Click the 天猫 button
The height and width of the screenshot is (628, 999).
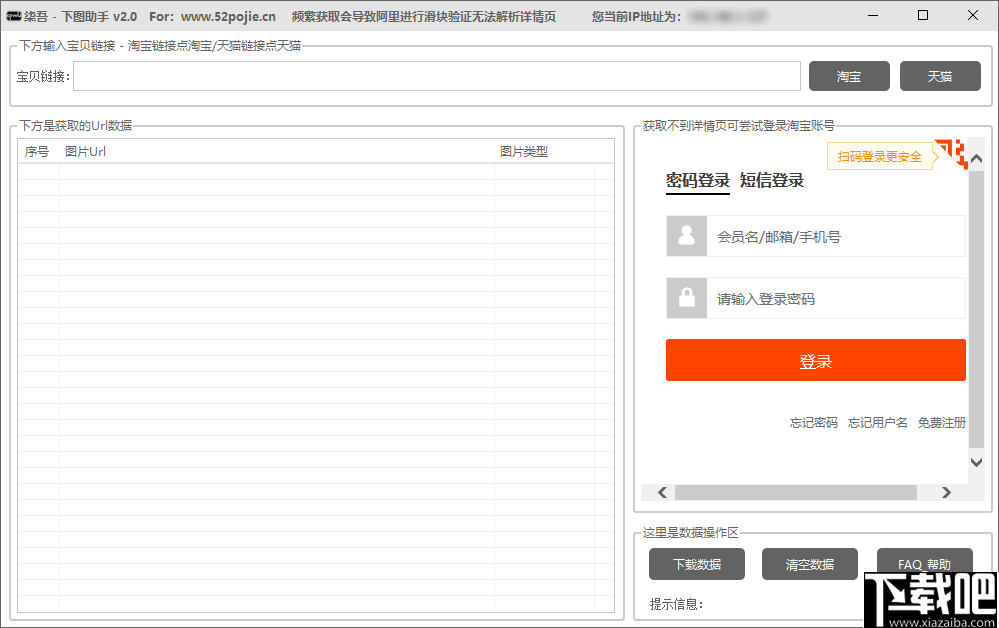(x=940, y=75)
